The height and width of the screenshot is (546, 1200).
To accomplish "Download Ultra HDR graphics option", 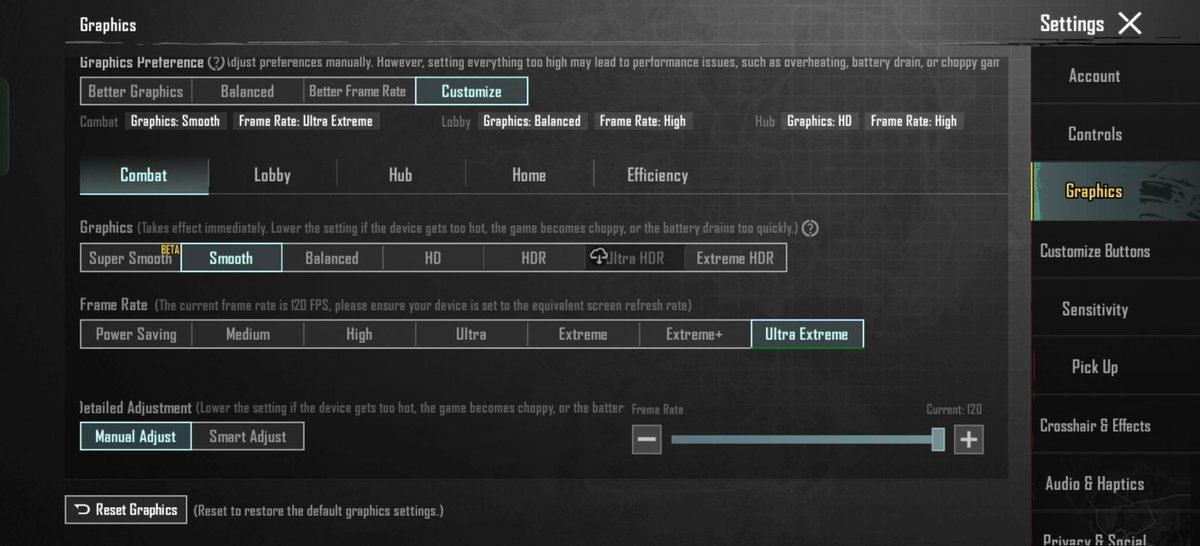I will [635, 258].
